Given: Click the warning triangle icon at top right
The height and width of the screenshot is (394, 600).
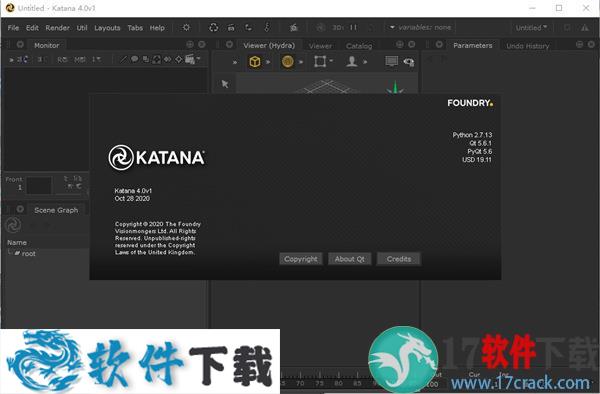Looking at the screenshot, I should click(585, 28).
